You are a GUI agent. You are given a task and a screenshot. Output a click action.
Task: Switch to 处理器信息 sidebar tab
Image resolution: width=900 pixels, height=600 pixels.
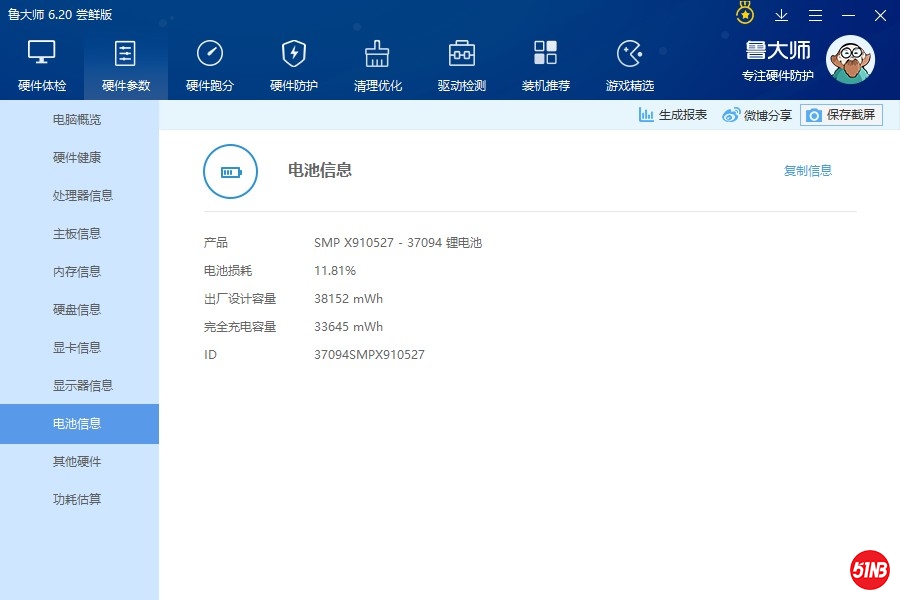point(82,196)
